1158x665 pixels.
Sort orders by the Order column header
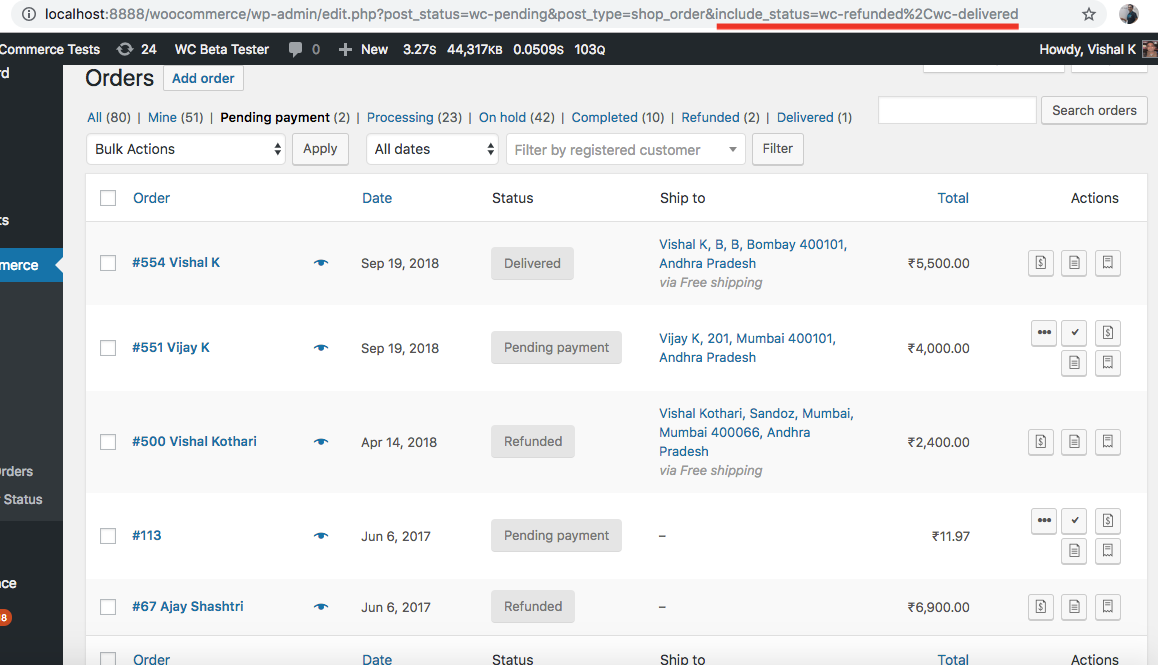tap(151, 198)
